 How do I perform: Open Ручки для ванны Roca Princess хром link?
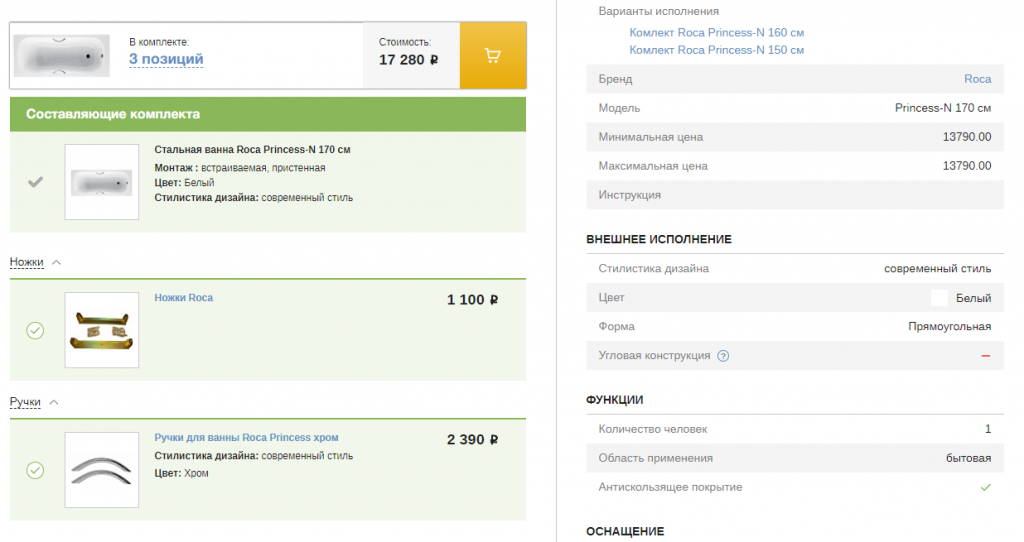tap(246, 438)
